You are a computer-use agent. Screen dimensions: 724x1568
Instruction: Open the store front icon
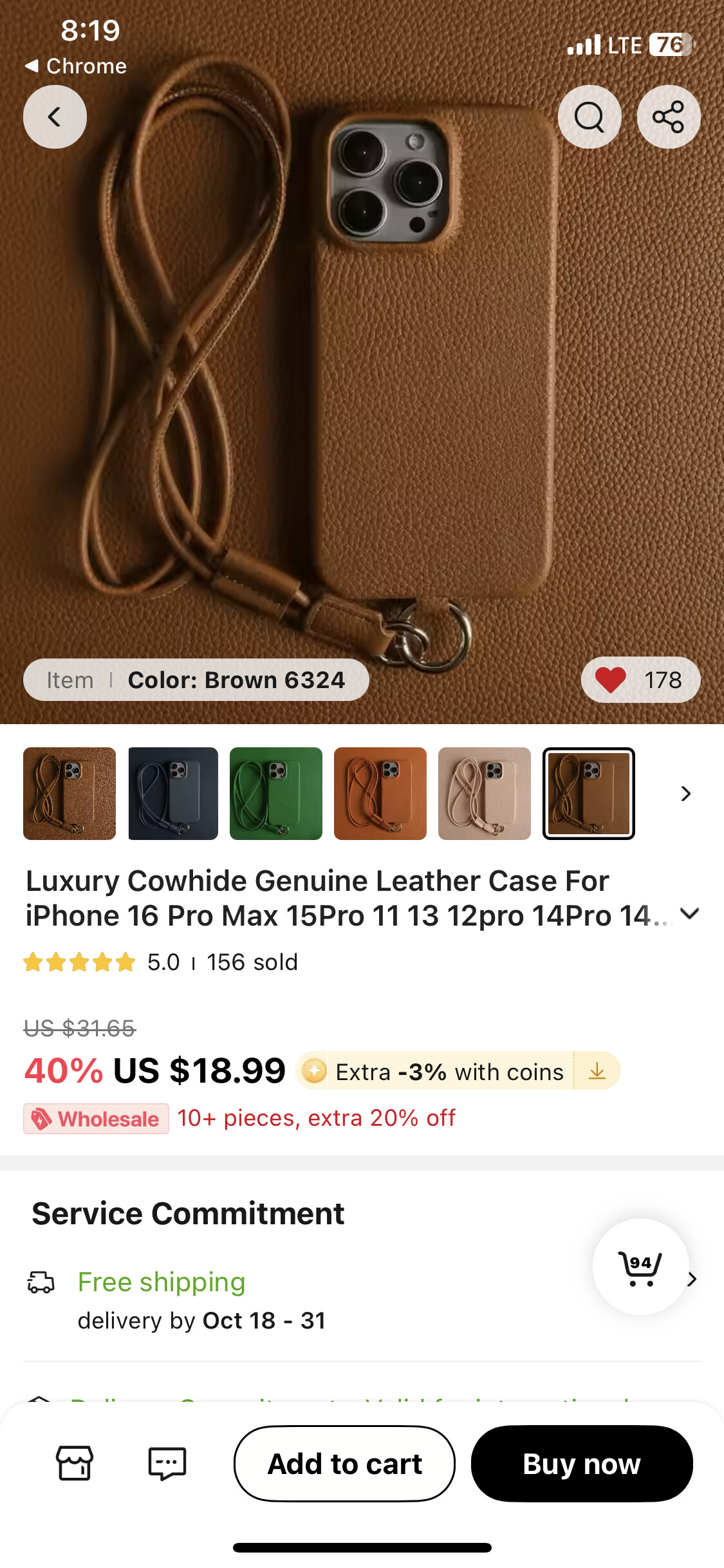coord(75,1463)
